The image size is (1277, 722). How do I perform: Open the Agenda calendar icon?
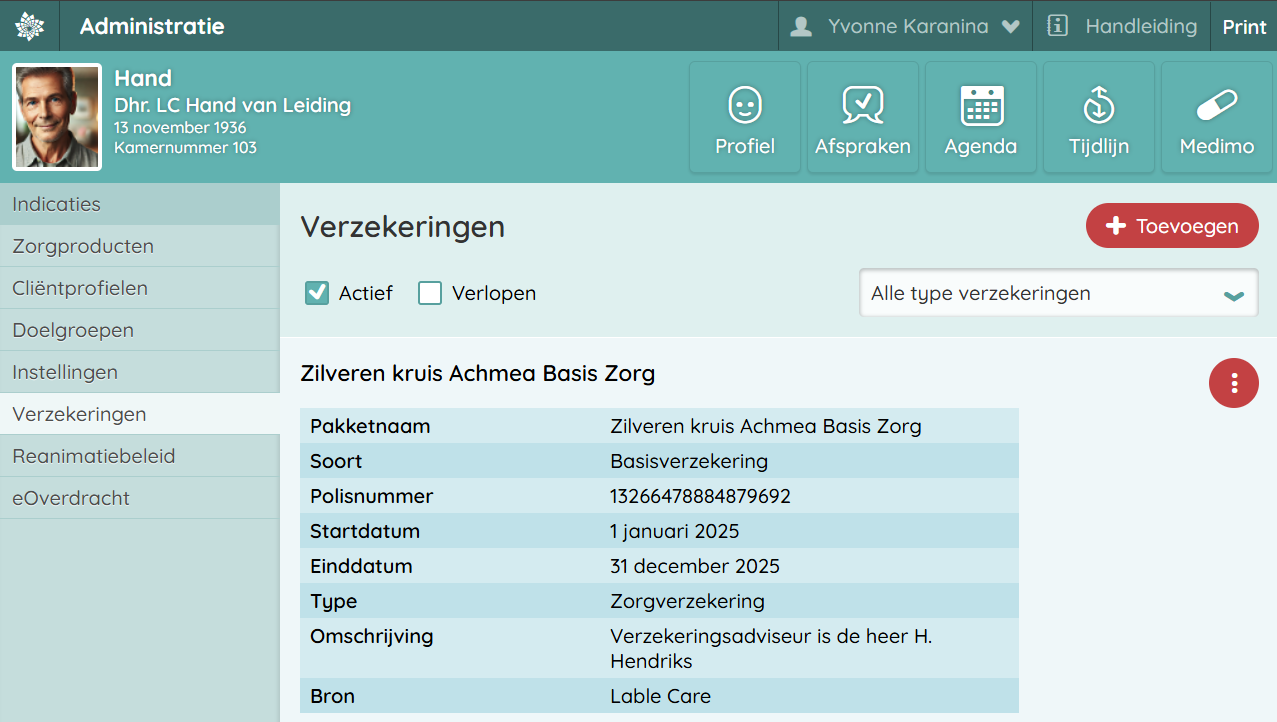(x=981, y=105)
